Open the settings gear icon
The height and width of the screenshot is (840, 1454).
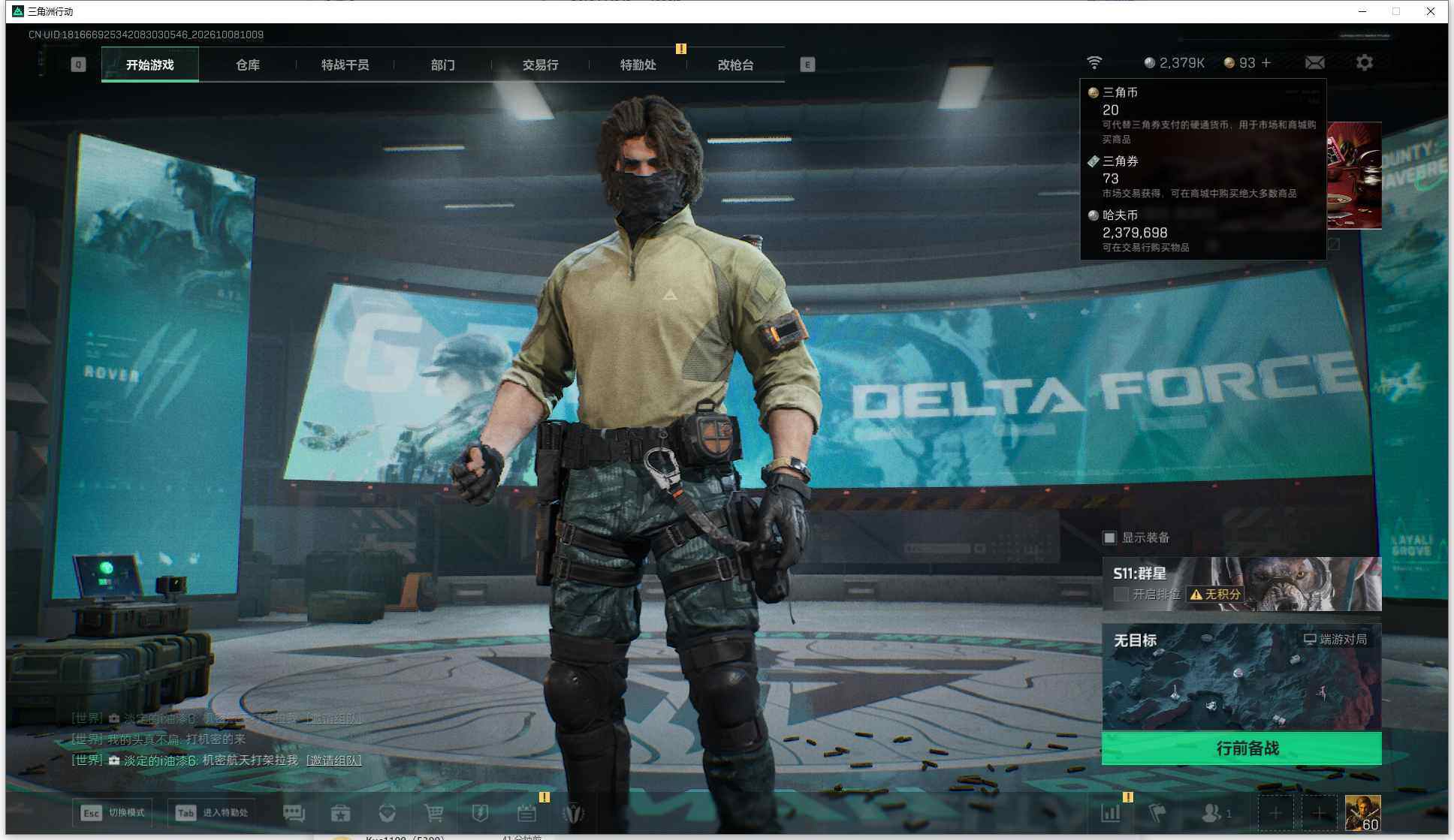pos(1365,63)
